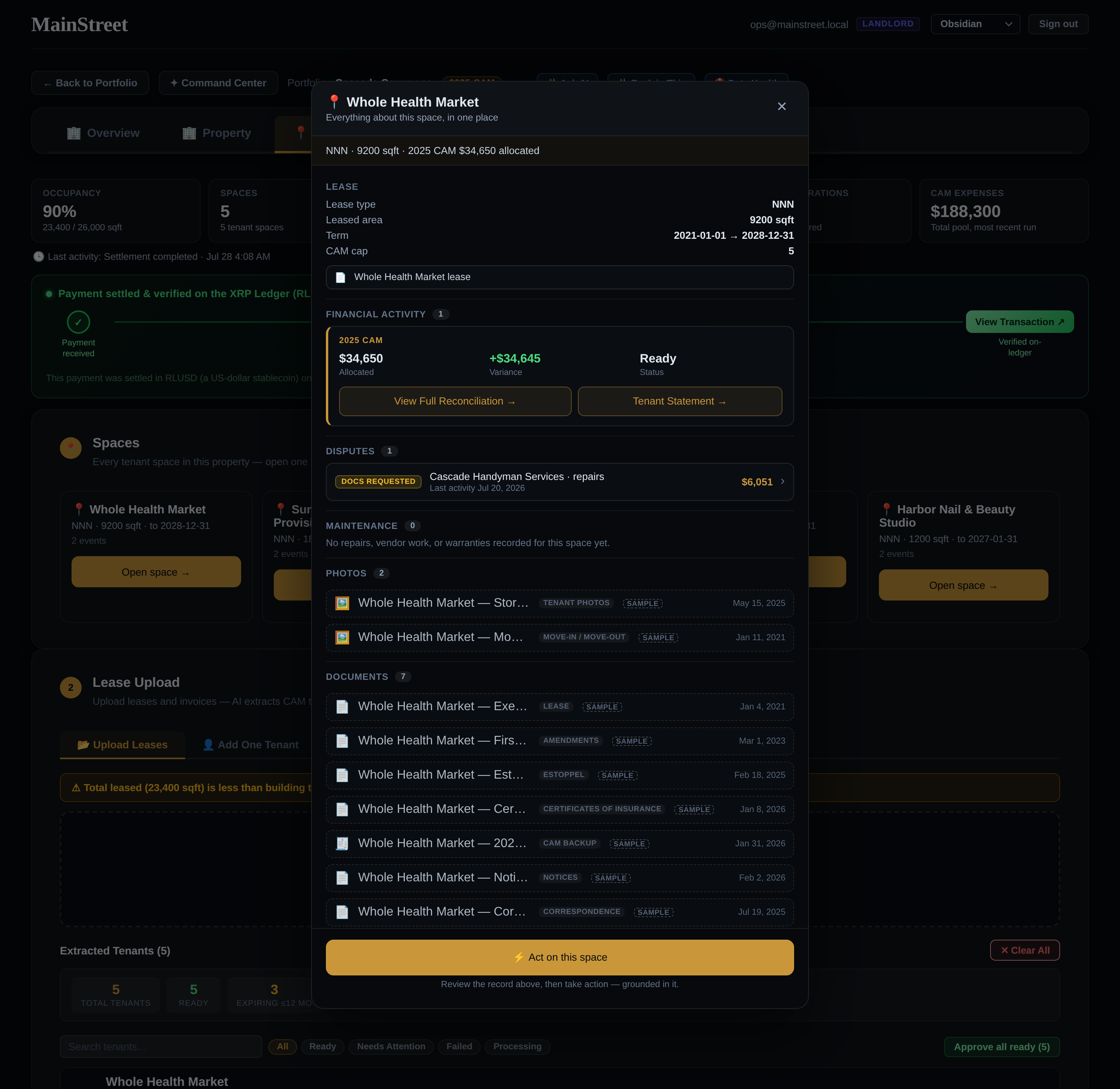Viewport: 1120px width, 1089px height.
Task: Click receipt icon in the CAM Backup row
Action: coord(342,844)
